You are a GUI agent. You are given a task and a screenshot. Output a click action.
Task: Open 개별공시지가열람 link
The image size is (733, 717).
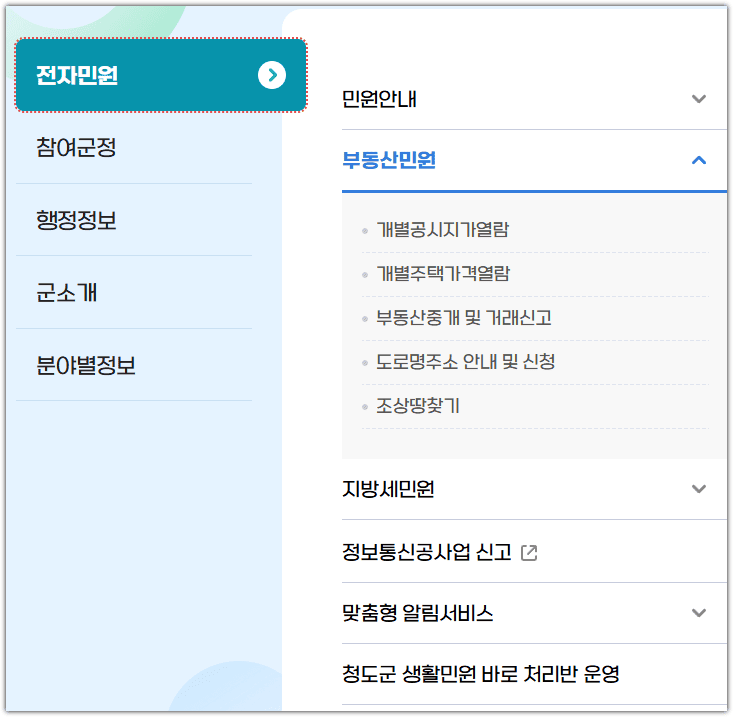(x=442, y=229)
